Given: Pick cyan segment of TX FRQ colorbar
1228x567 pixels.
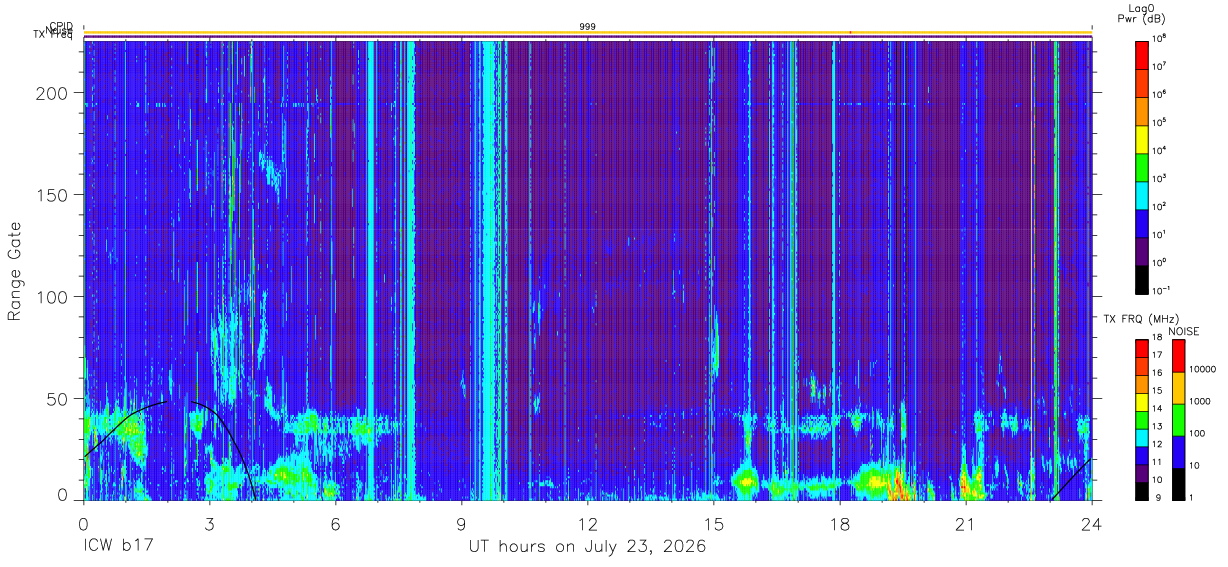Looking at the screenshot, I should [x=1141, y=437].
